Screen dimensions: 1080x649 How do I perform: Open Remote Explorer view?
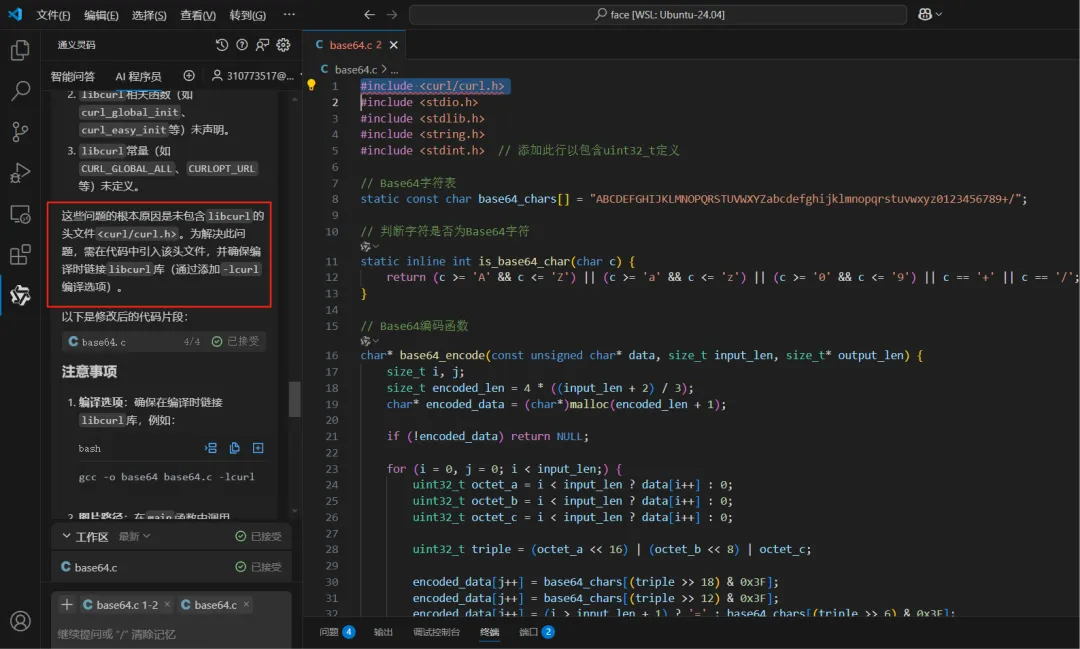[20, 214]
